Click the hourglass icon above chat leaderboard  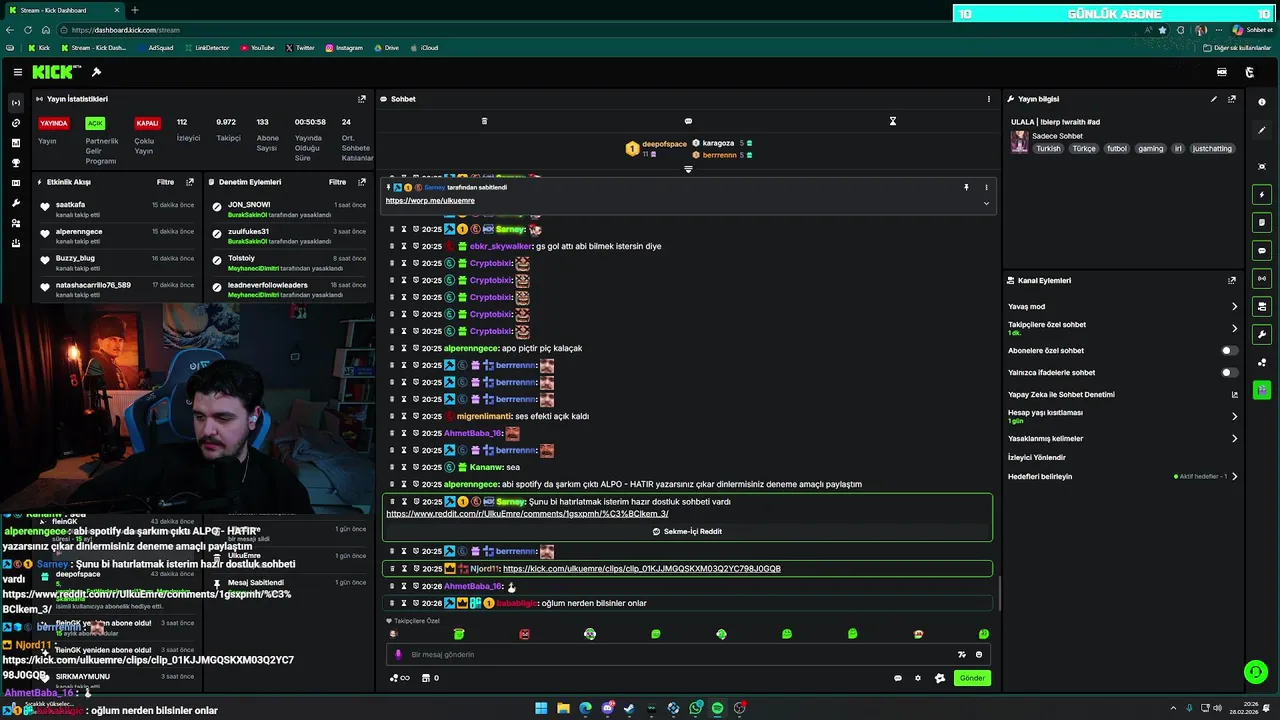[893, 121]
